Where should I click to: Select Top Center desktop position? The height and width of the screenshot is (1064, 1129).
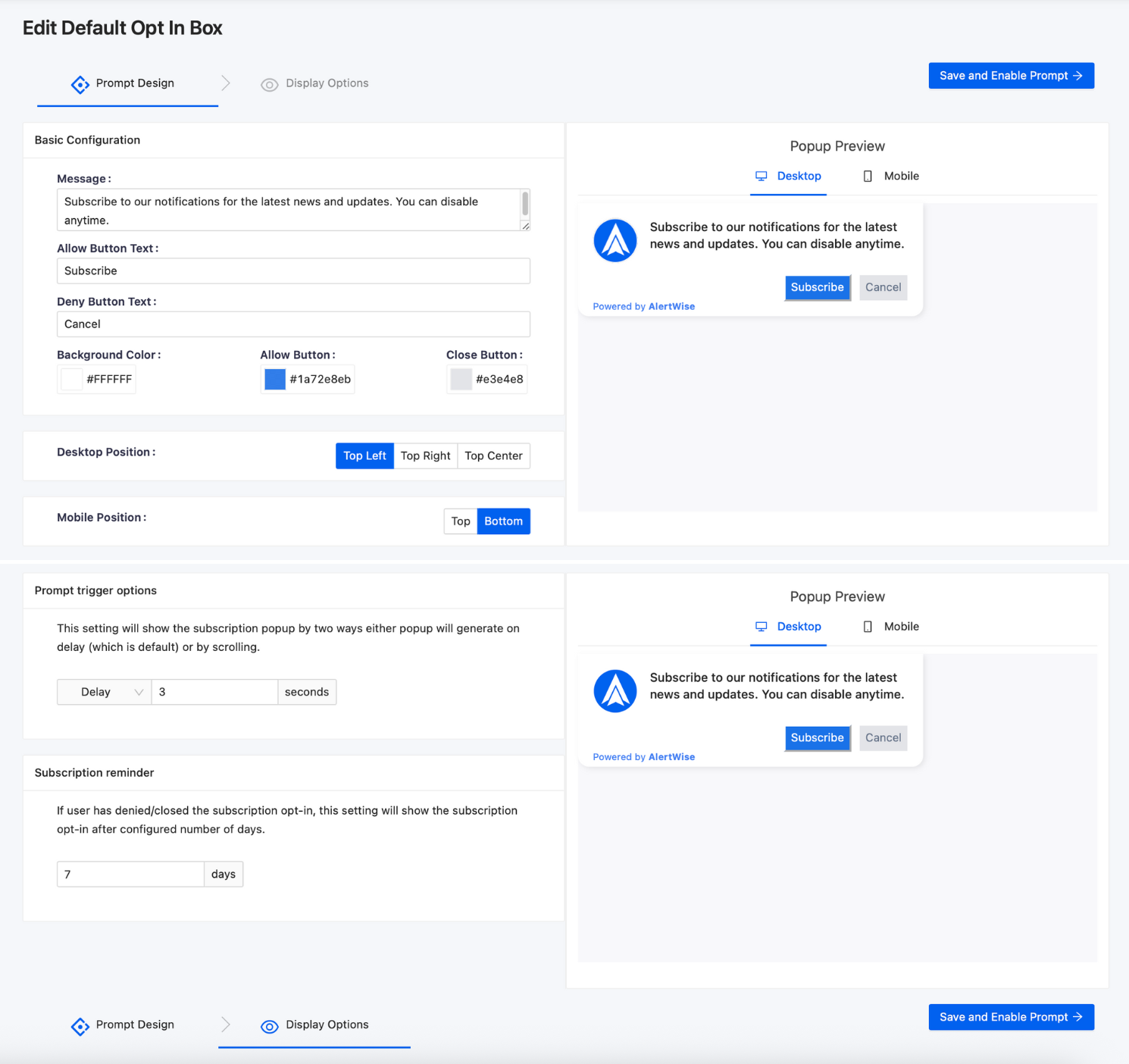tap(493, 455)
